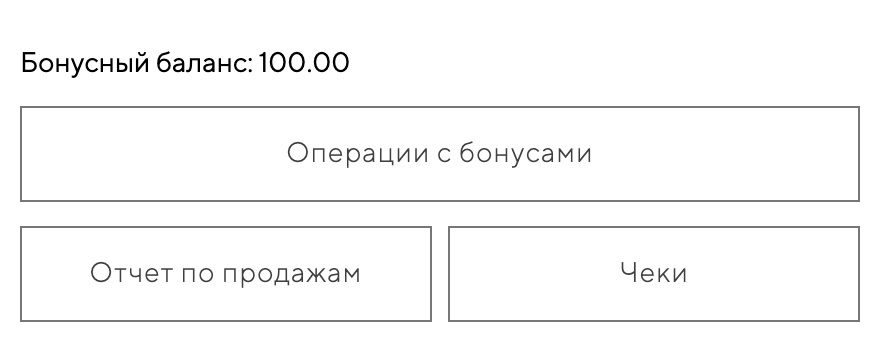Image resolution: width=880 pixels, height=360 pixels.
Task: Choose Отчет по продажам in the bottom row
Action: click(226, 274)
